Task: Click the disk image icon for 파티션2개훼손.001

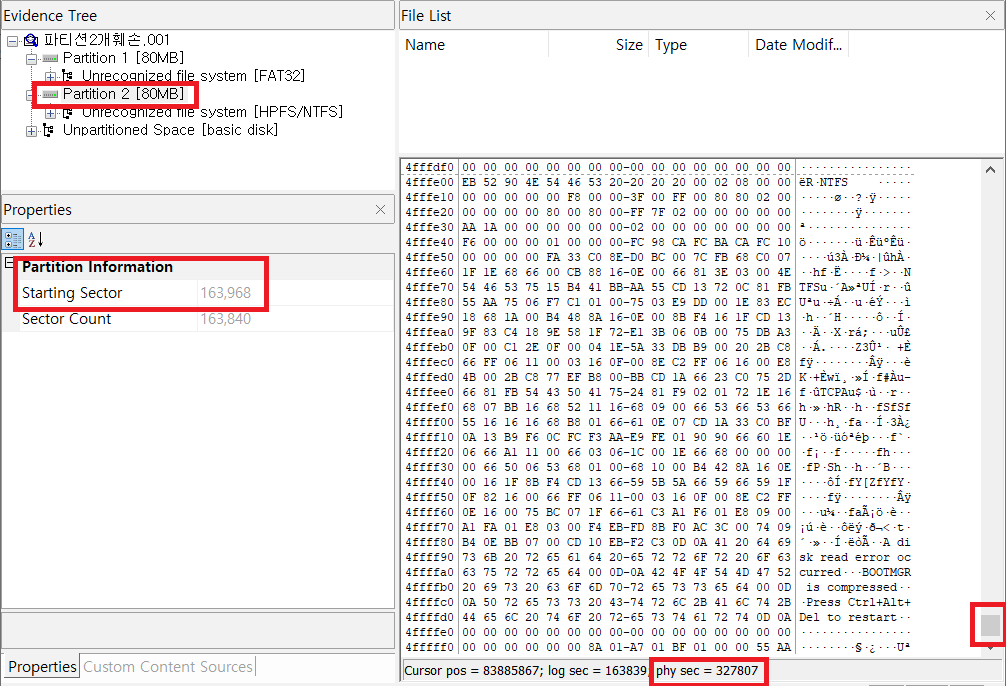Action: [30, 40]
